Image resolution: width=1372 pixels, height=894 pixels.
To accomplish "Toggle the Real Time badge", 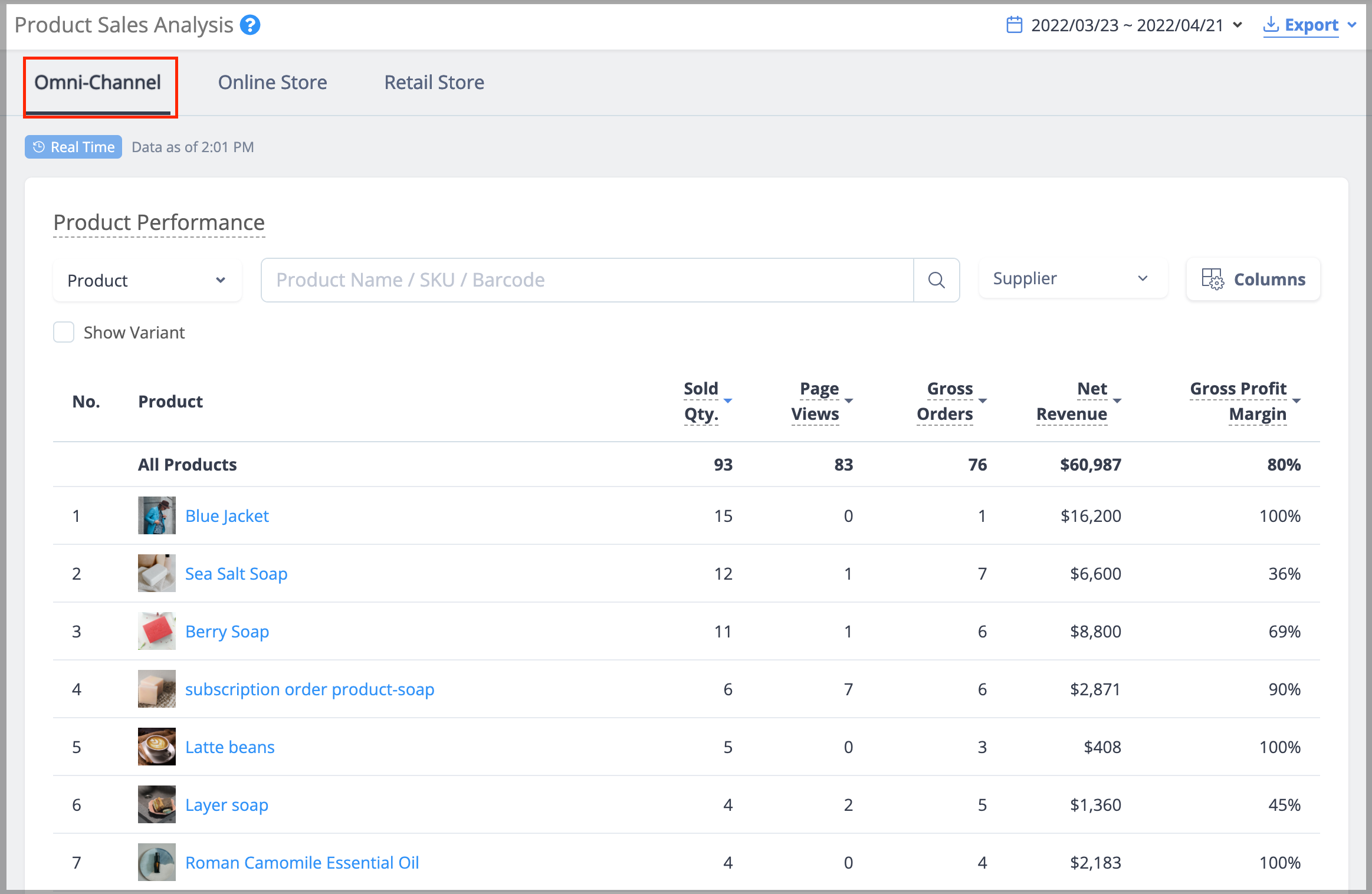I will click(74, 147).
